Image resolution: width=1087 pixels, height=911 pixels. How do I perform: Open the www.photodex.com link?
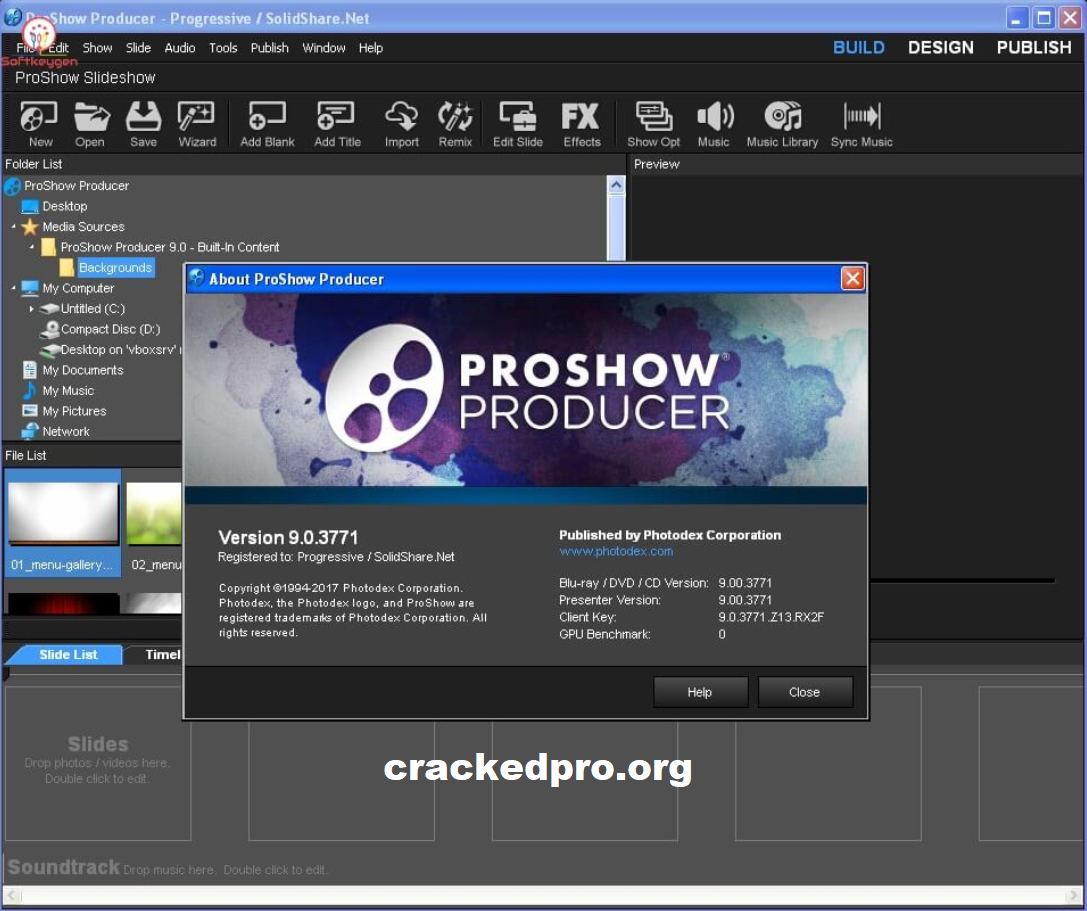point(616,551)
